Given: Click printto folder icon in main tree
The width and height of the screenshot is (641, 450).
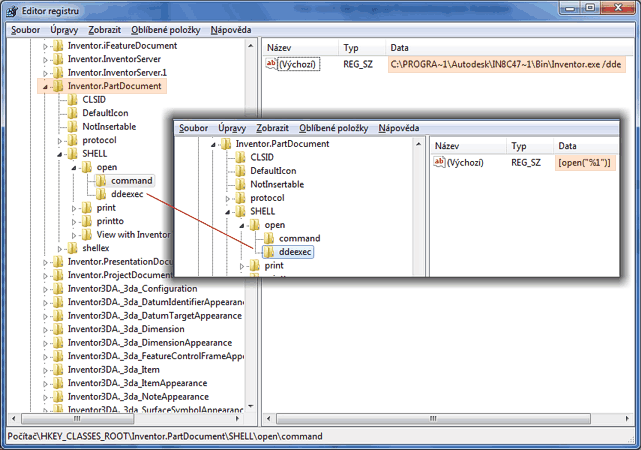Looking at the screenshot, I should 87,221.
